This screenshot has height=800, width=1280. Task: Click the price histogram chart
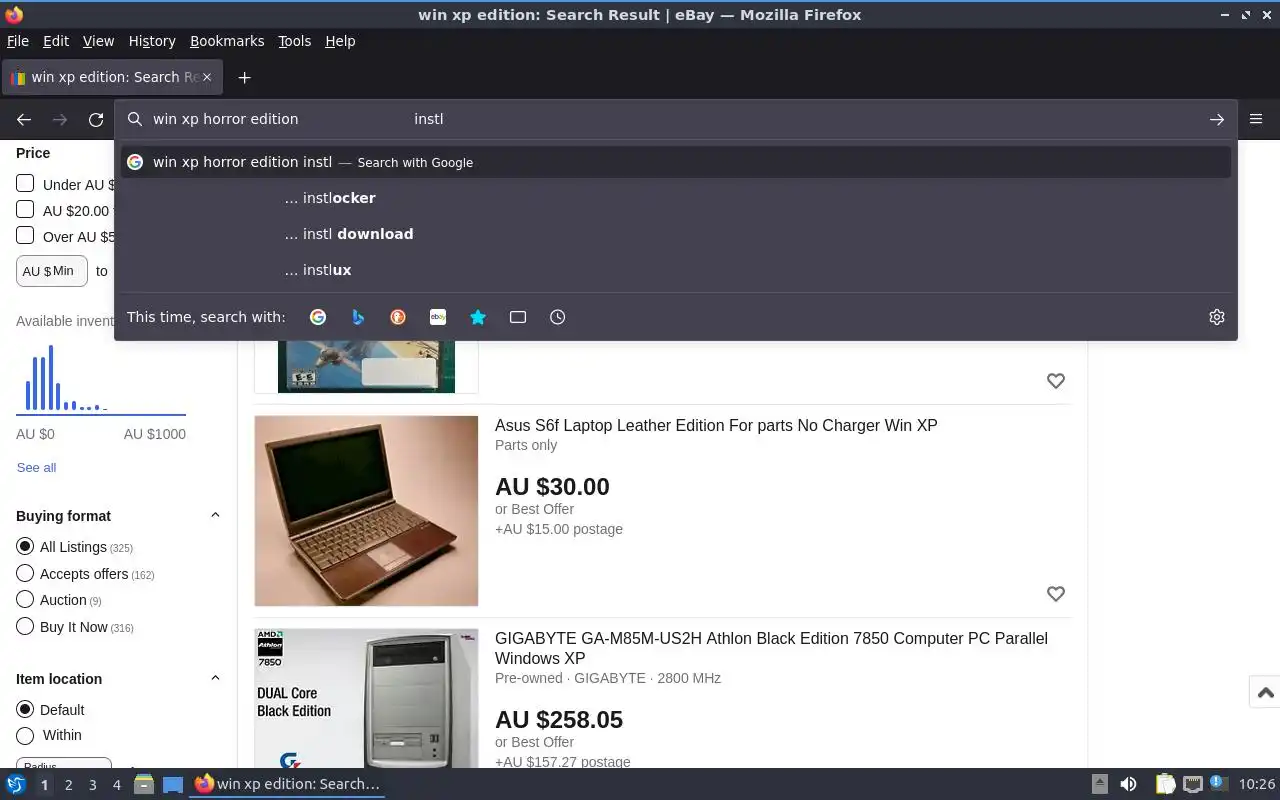[x=101, y=379]
